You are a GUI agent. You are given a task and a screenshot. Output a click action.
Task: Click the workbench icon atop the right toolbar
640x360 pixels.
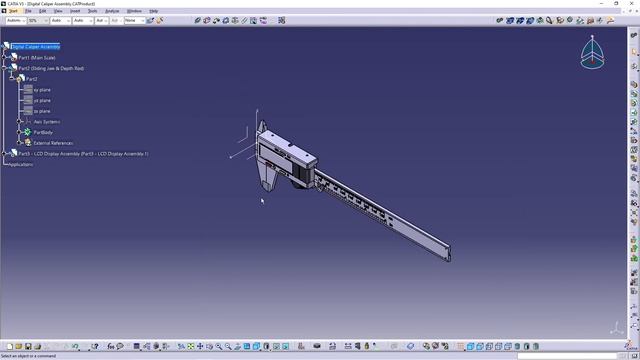634,36
